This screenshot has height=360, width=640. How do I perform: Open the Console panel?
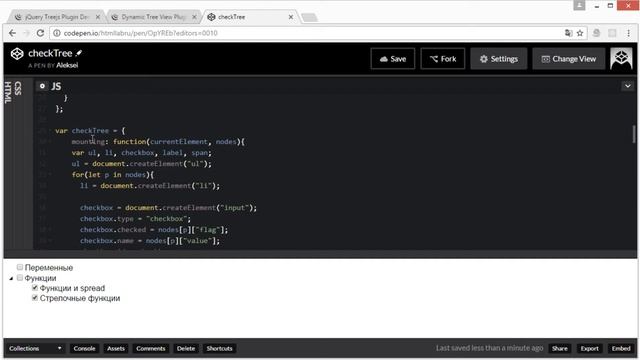click(84, 349)
